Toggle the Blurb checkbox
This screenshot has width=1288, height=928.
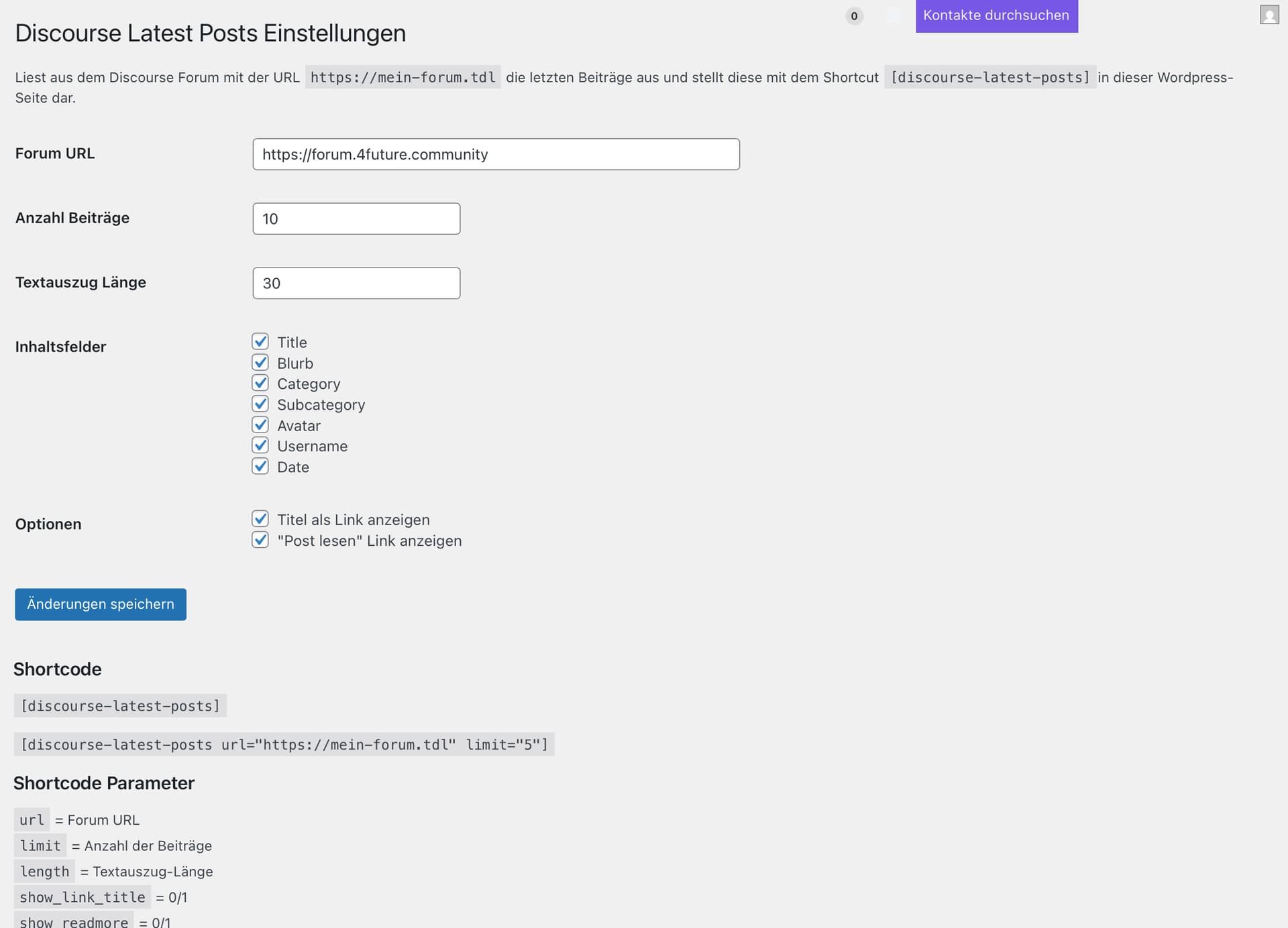260,363
